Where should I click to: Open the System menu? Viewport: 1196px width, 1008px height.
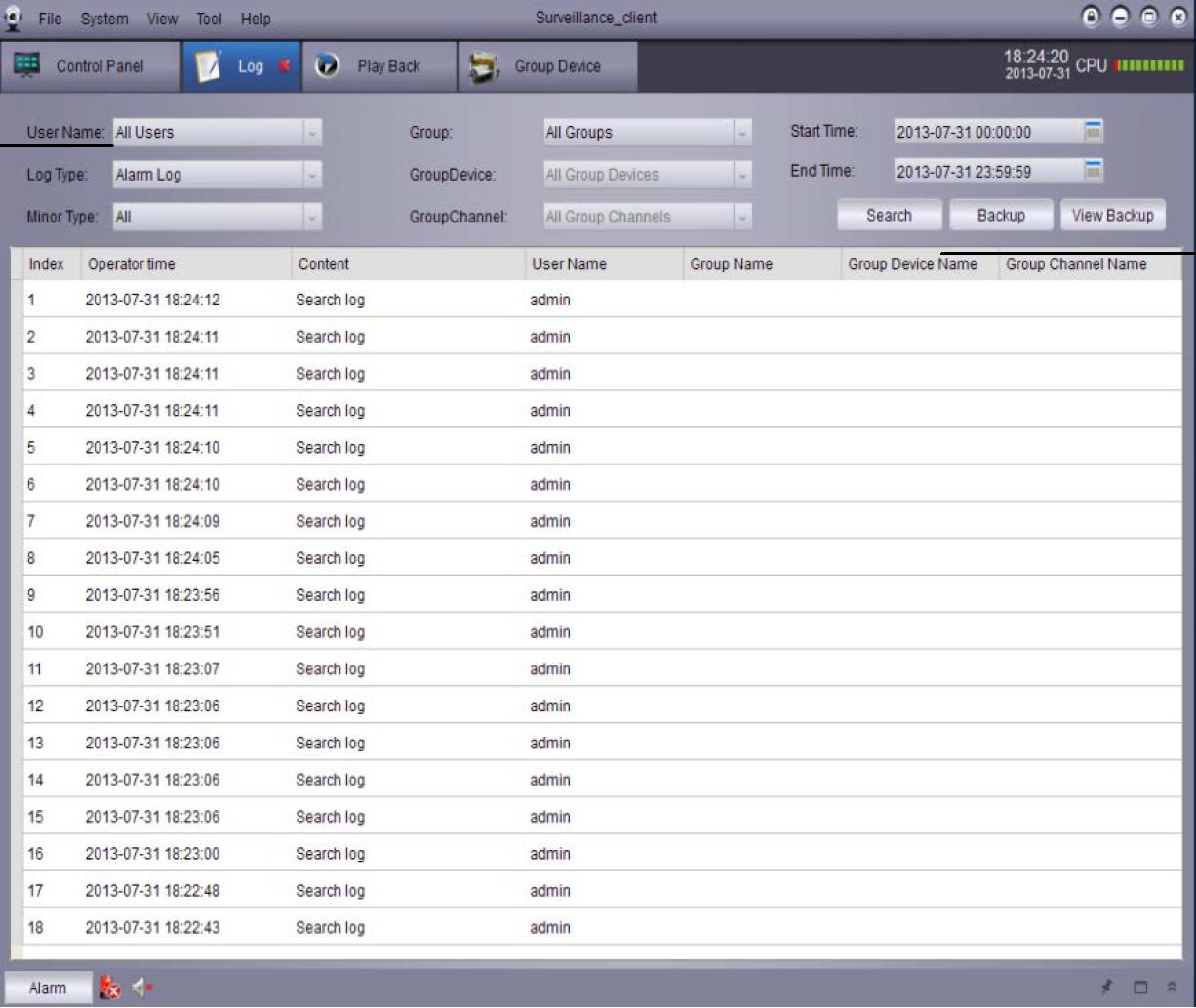click(104, 19)
